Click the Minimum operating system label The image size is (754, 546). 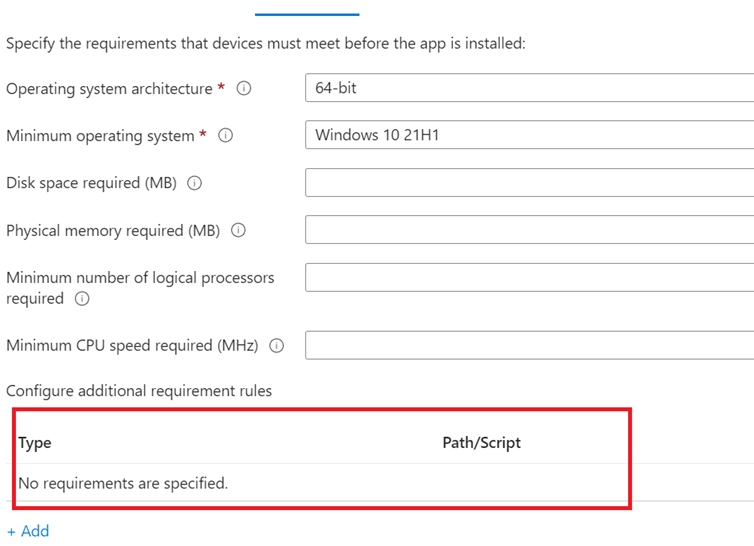100,136
